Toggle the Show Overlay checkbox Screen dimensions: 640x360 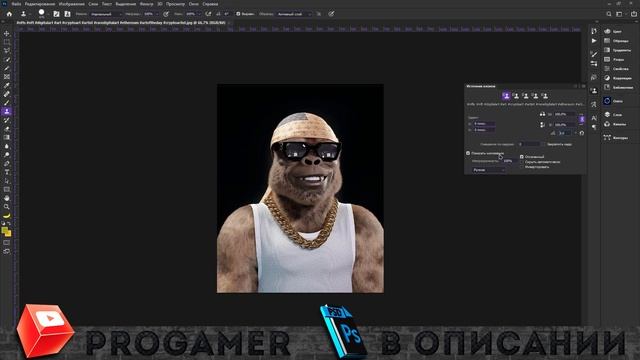pyautogui.click(x=468, y=153)
